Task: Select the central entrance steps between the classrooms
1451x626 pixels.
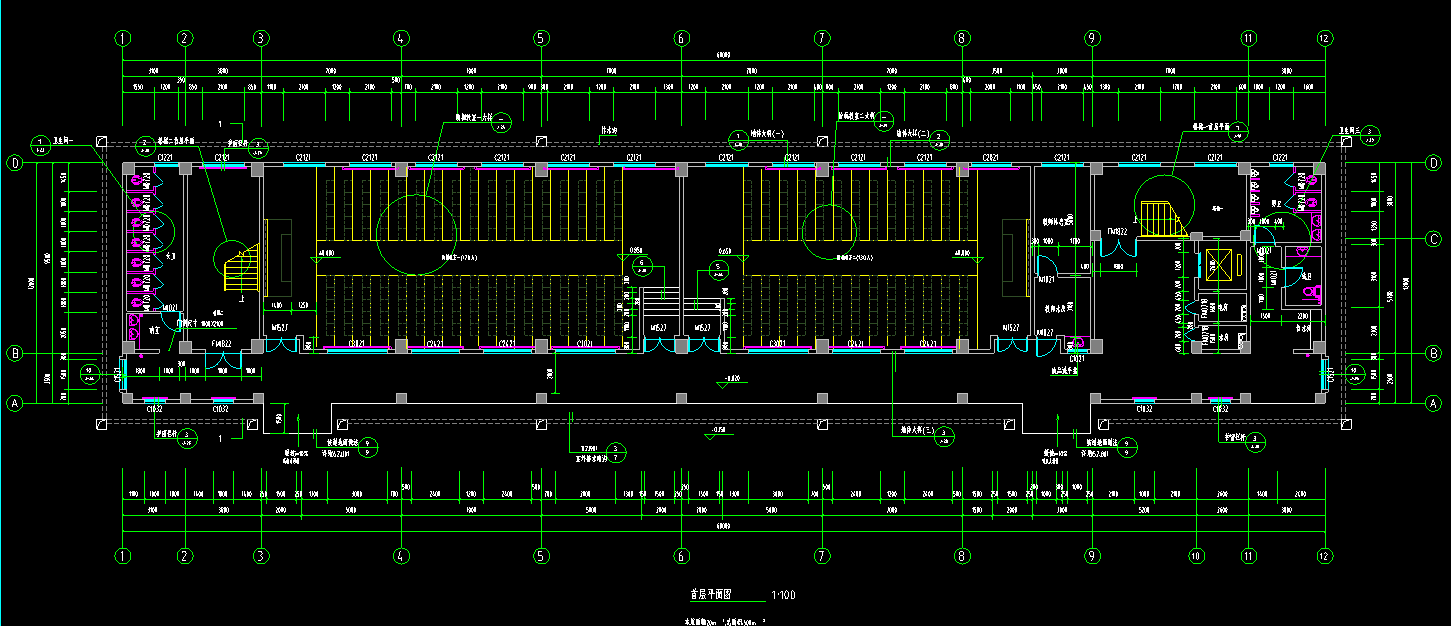Action: point(680,308)
